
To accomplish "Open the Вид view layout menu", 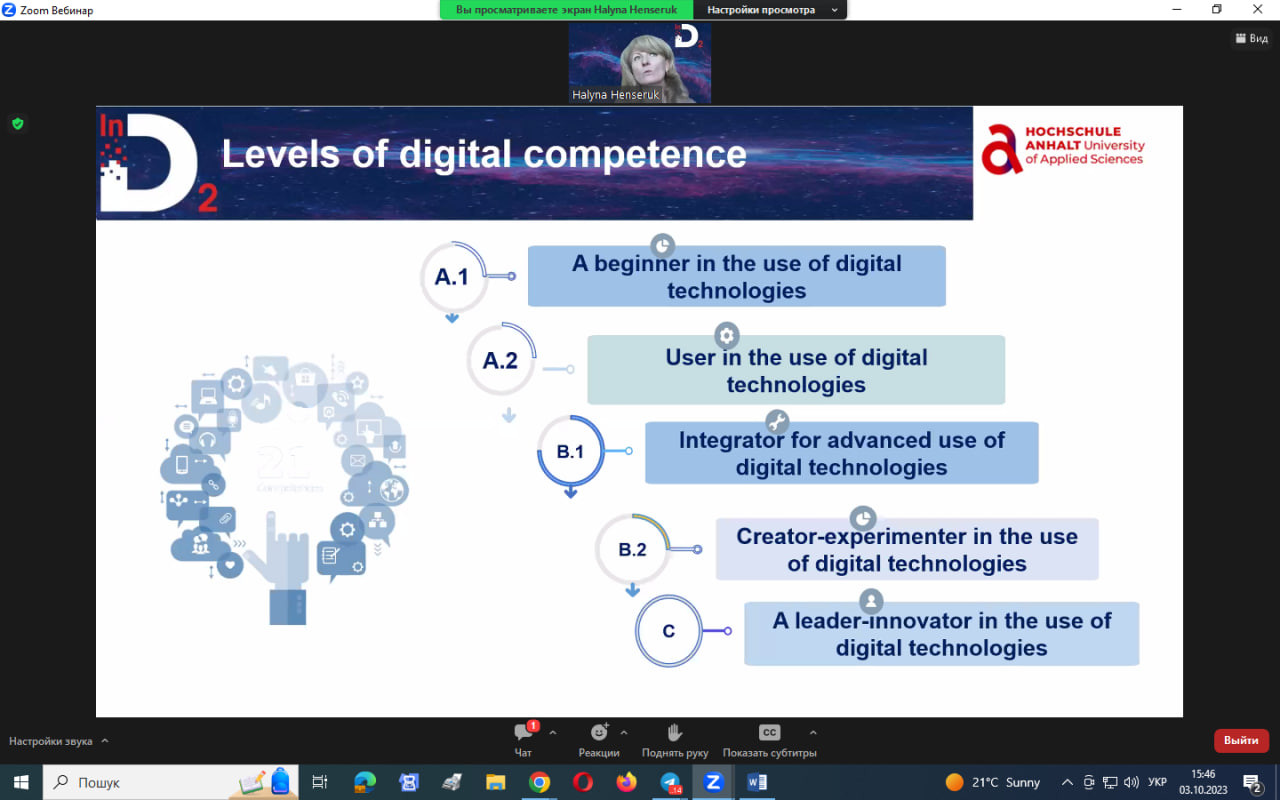I will [1252, 39].
